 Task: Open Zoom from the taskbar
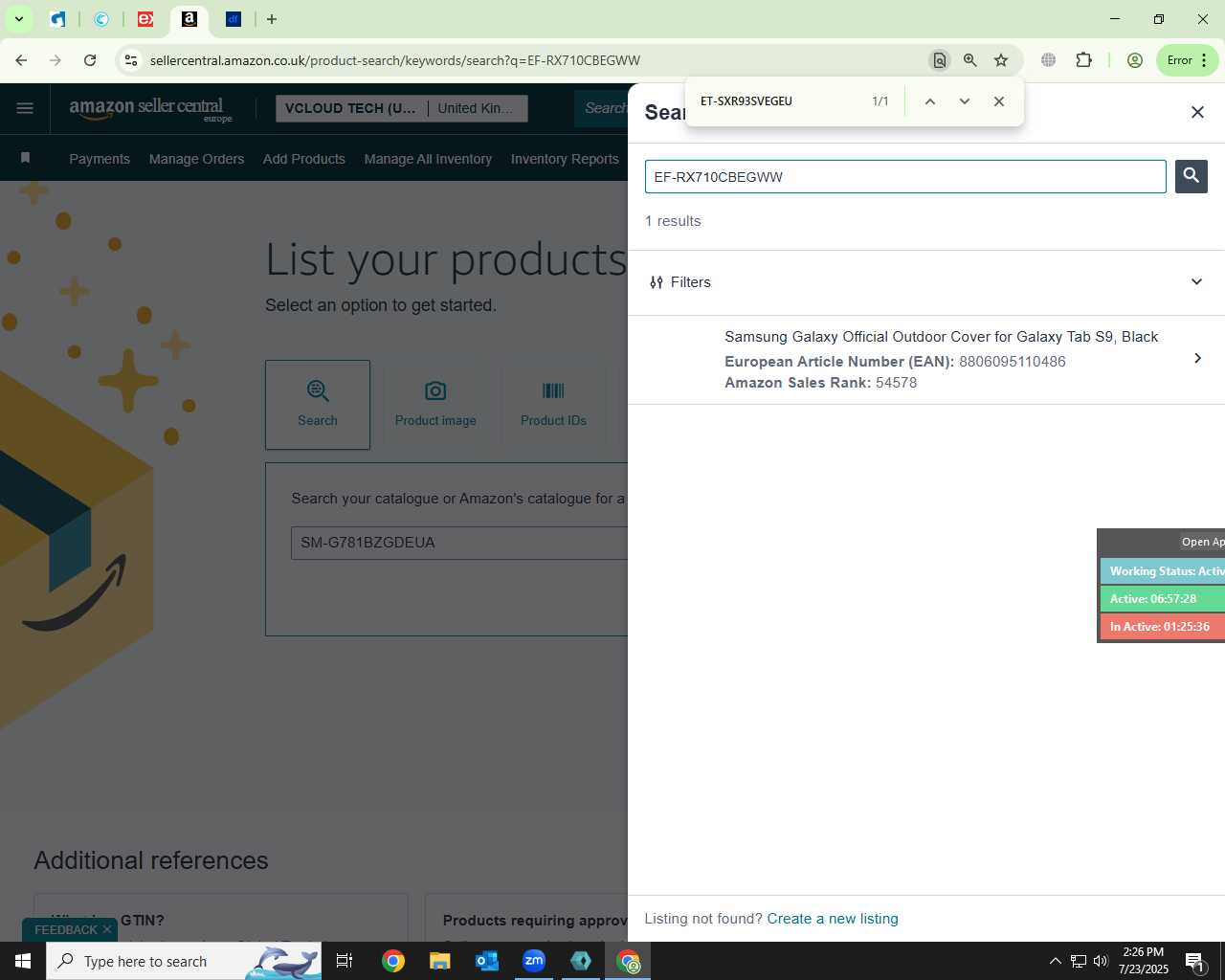point(534,961)
